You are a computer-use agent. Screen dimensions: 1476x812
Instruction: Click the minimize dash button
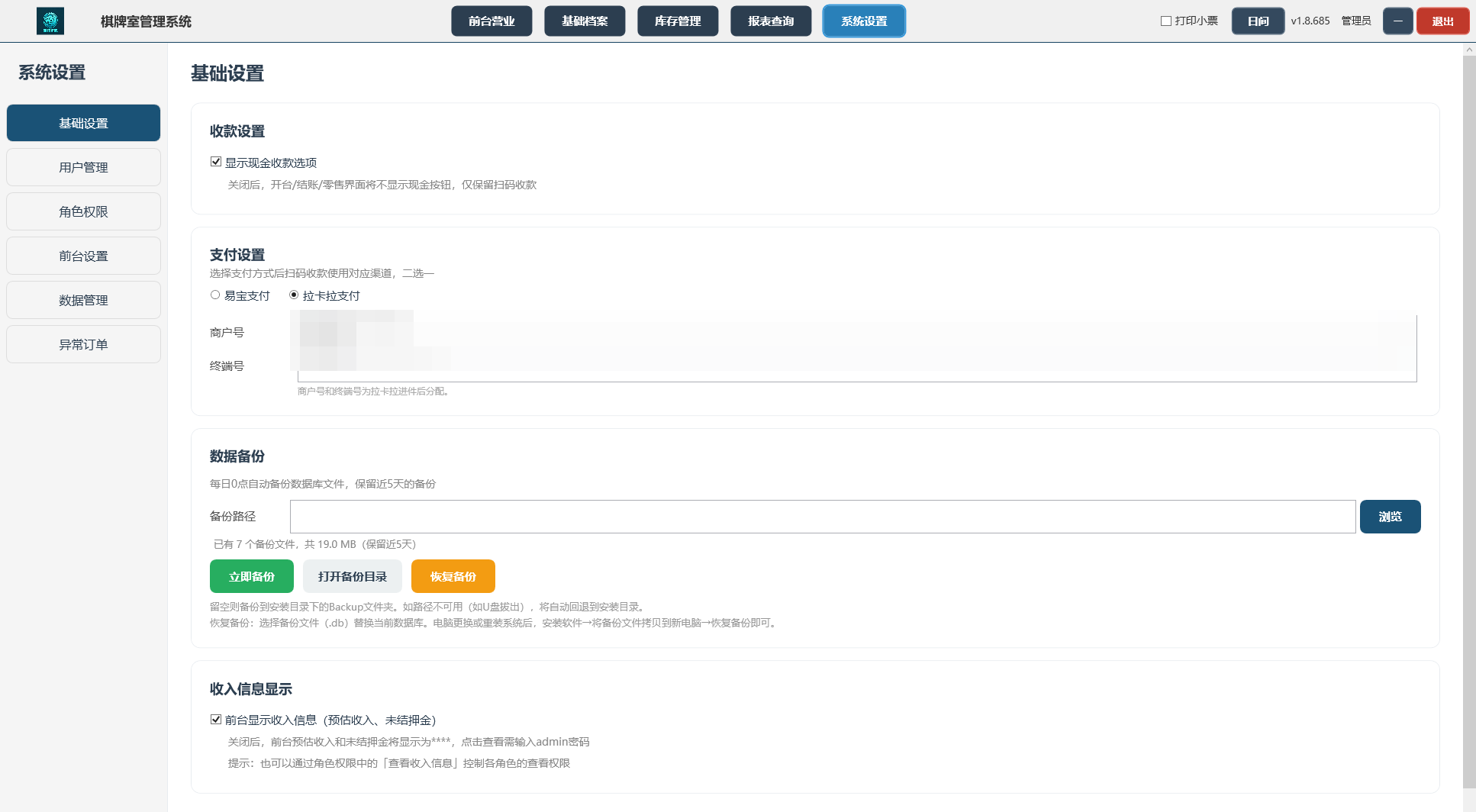point(1397,21)
